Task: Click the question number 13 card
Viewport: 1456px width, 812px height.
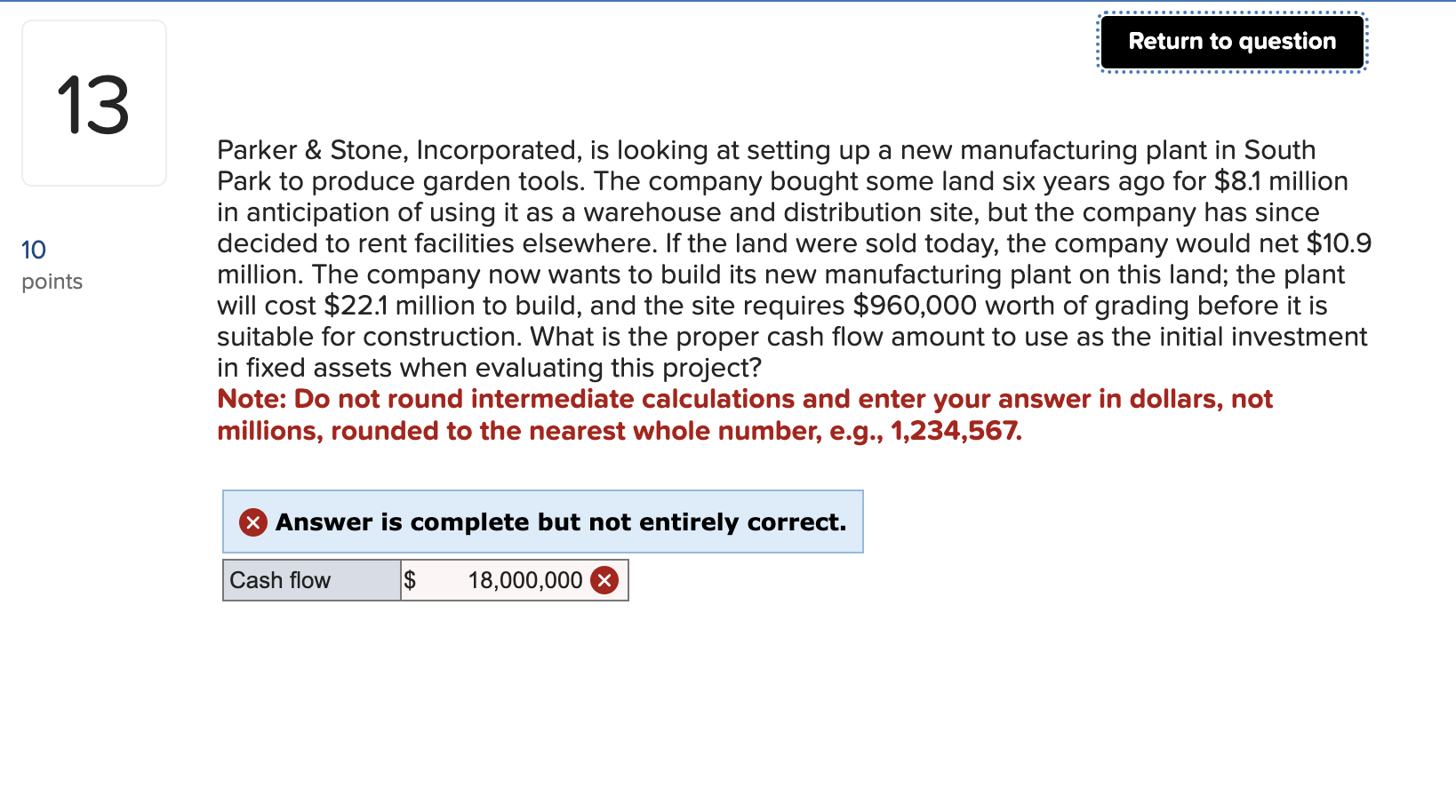Action: [93, 102]
